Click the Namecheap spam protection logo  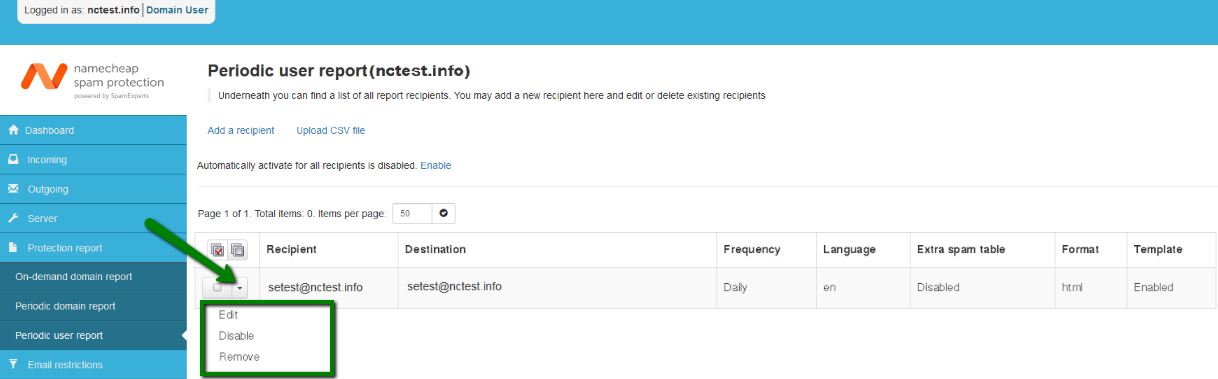[93, 79]
